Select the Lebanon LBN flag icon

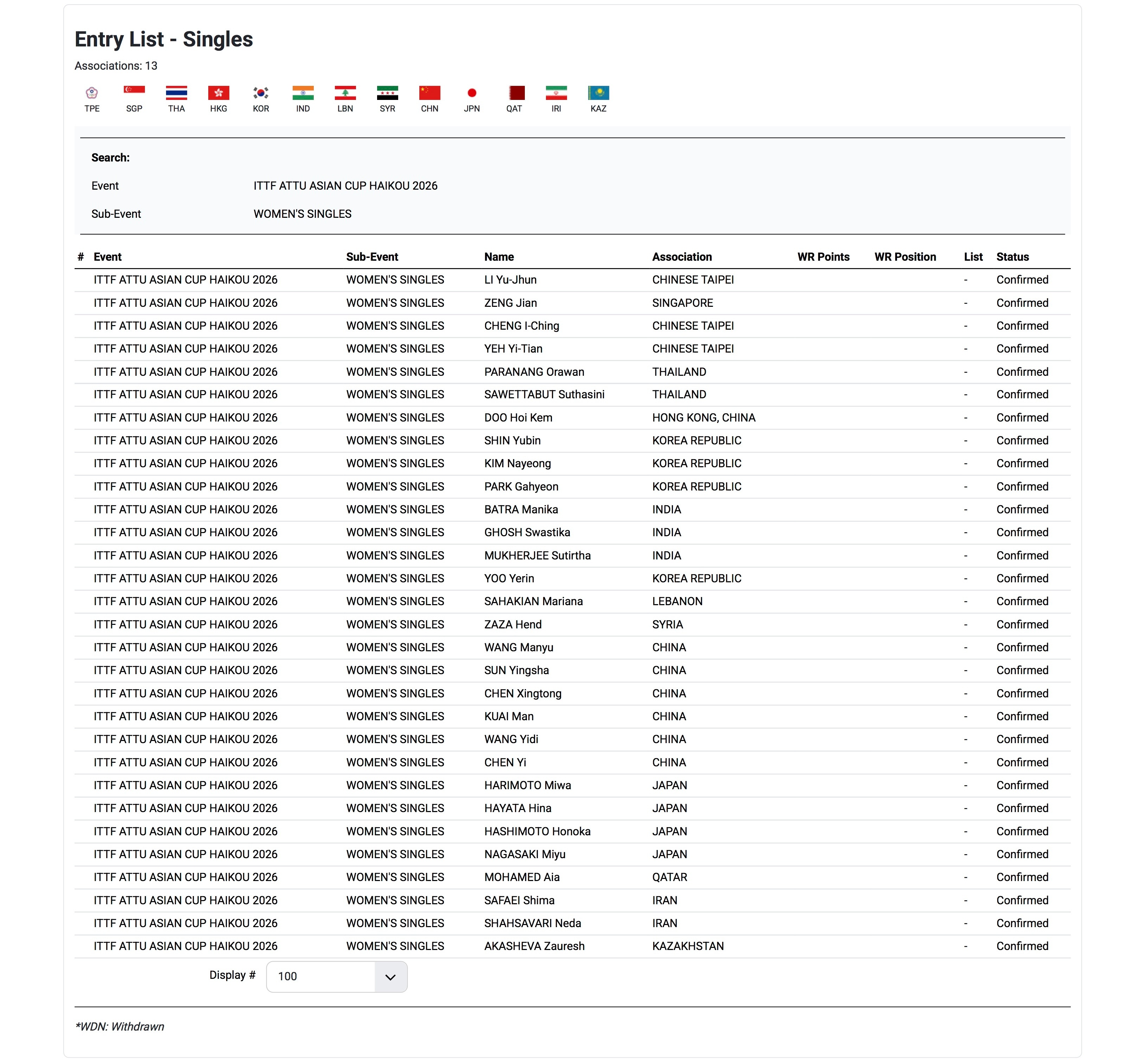pyautogui.click(x=345, y=93)
